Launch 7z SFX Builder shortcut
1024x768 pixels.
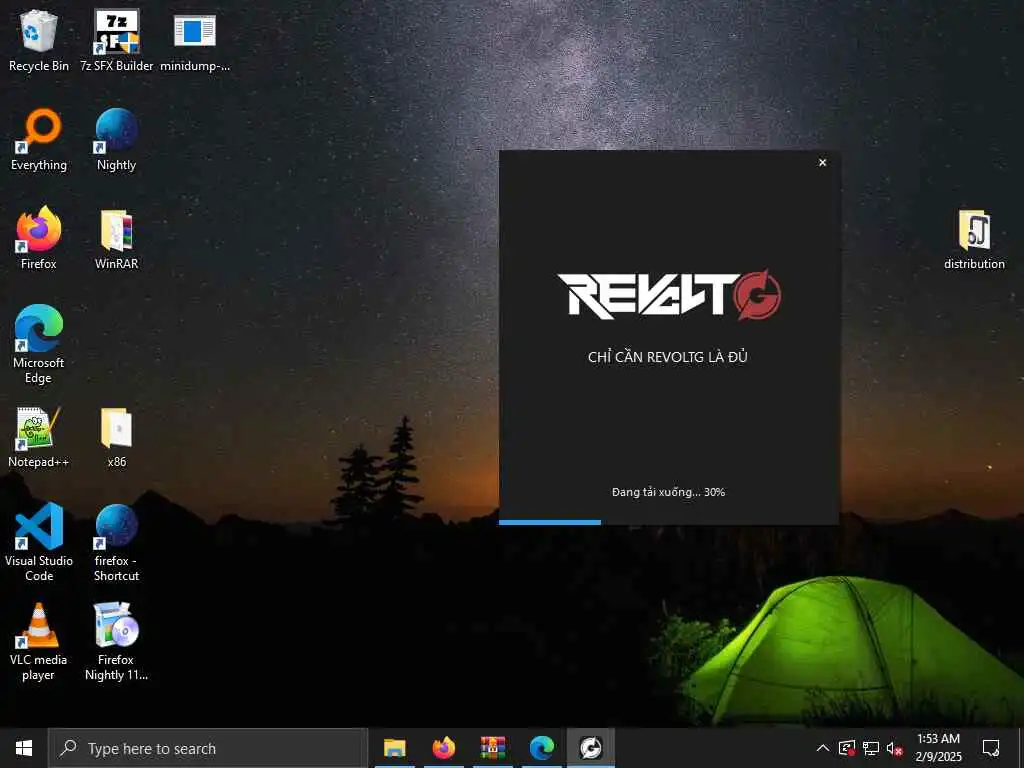tap(116, 40)
